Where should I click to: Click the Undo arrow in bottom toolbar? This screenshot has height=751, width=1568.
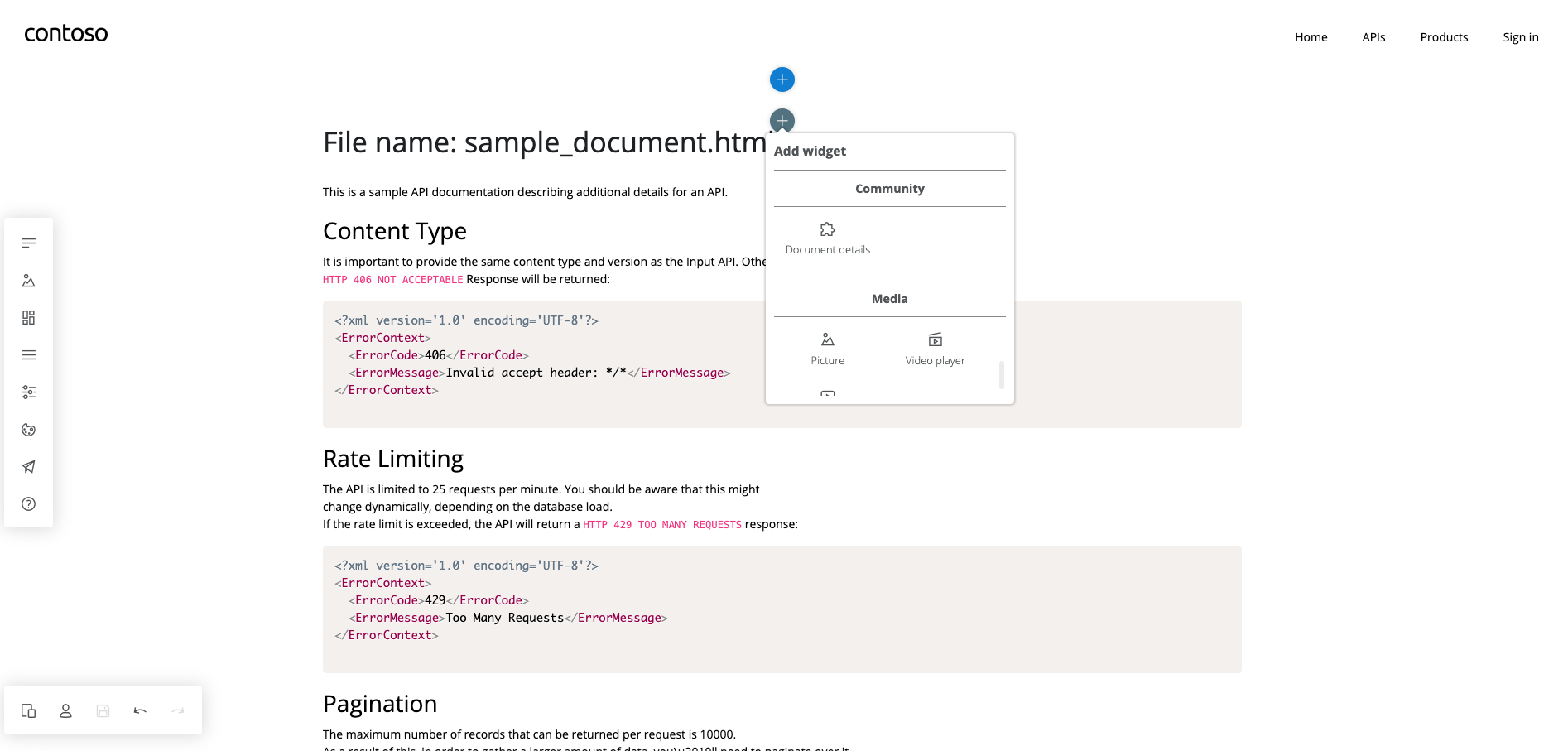pos(140,710)
